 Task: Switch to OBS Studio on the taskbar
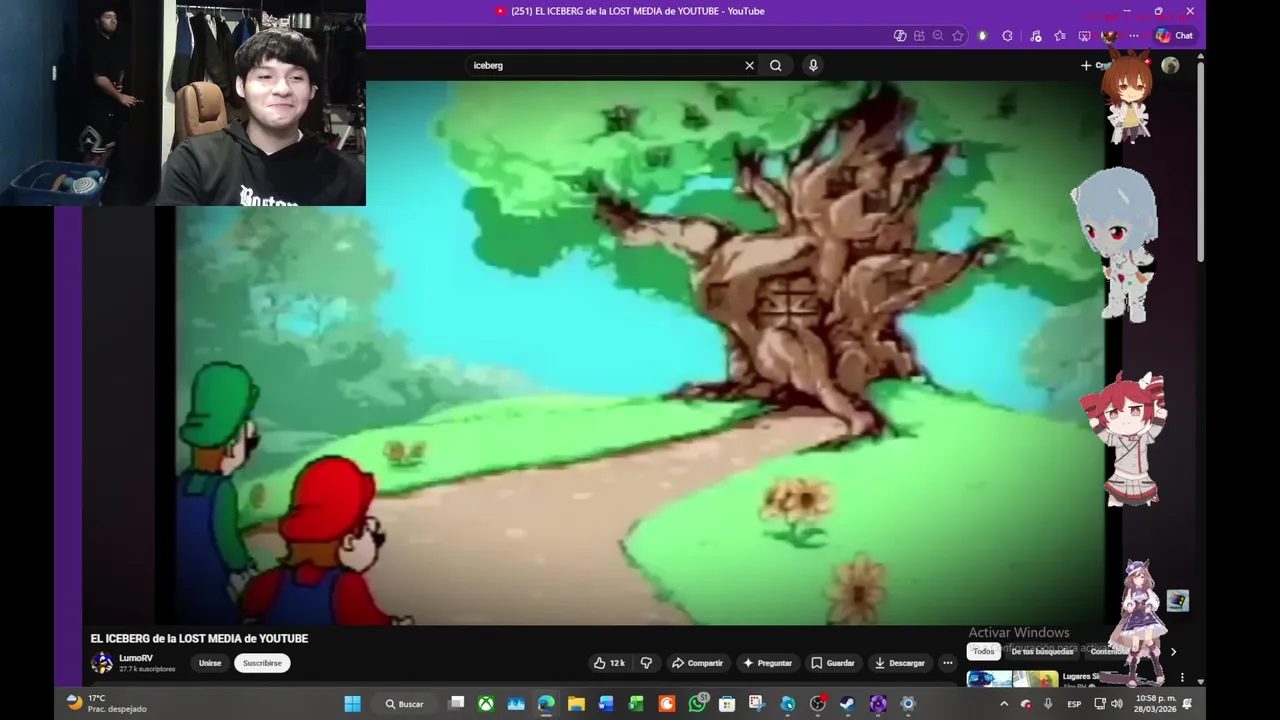(817, 704)
